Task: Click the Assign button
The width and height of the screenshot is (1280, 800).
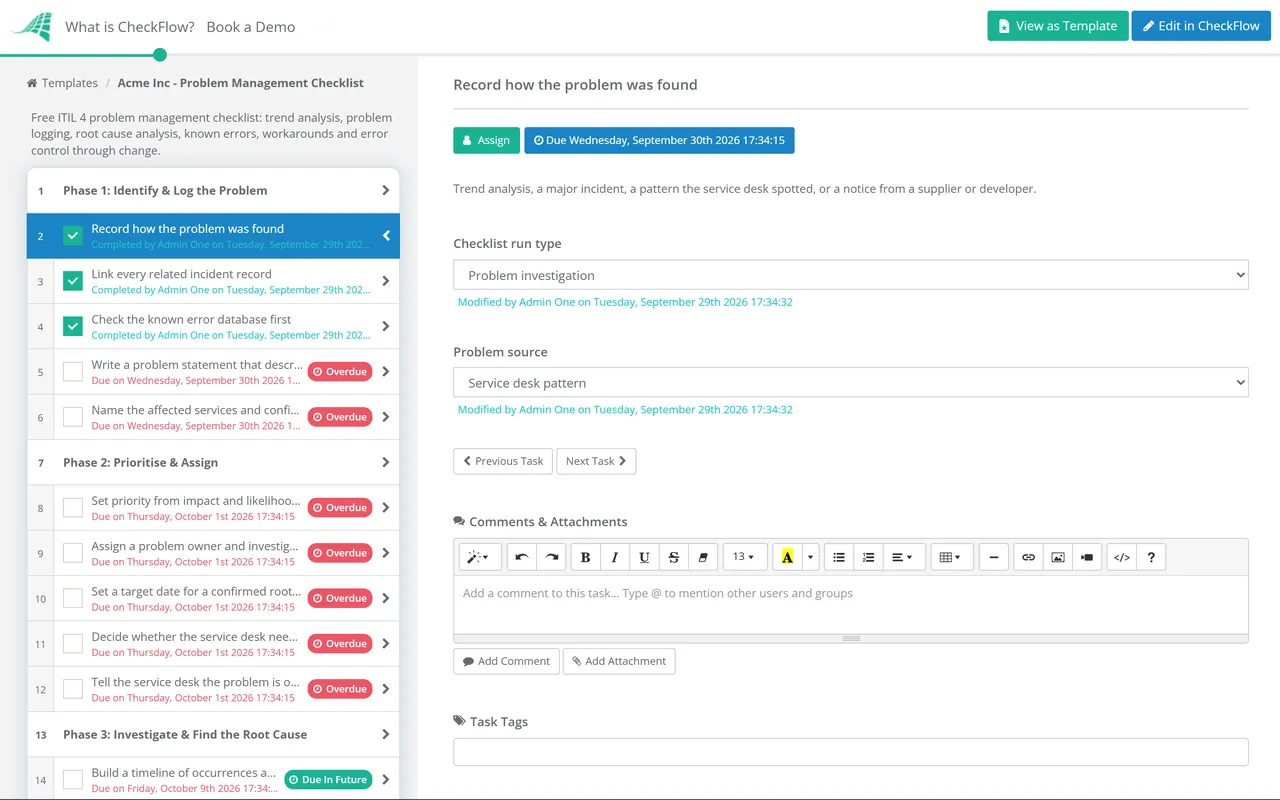Action: coord(487,140)
